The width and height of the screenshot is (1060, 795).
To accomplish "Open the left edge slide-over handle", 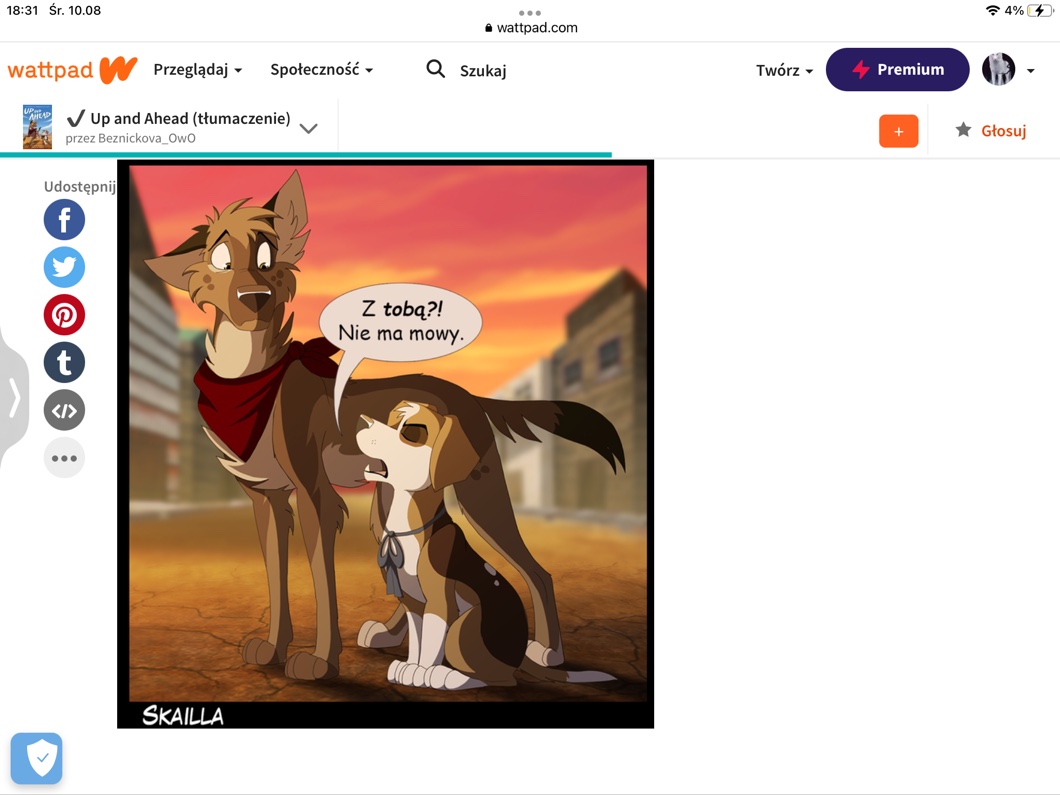I will tap(14, 397).
